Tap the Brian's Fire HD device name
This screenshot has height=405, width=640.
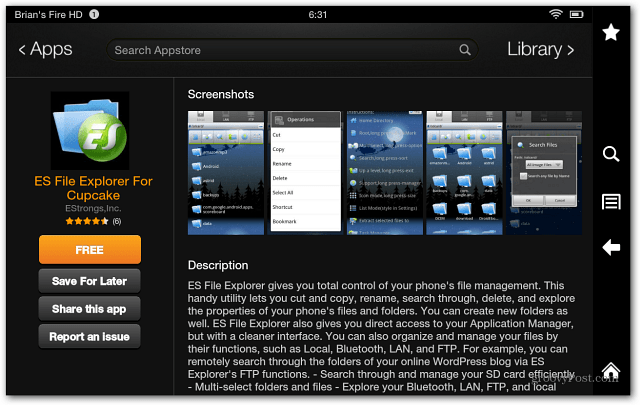[x=49, y=15]
